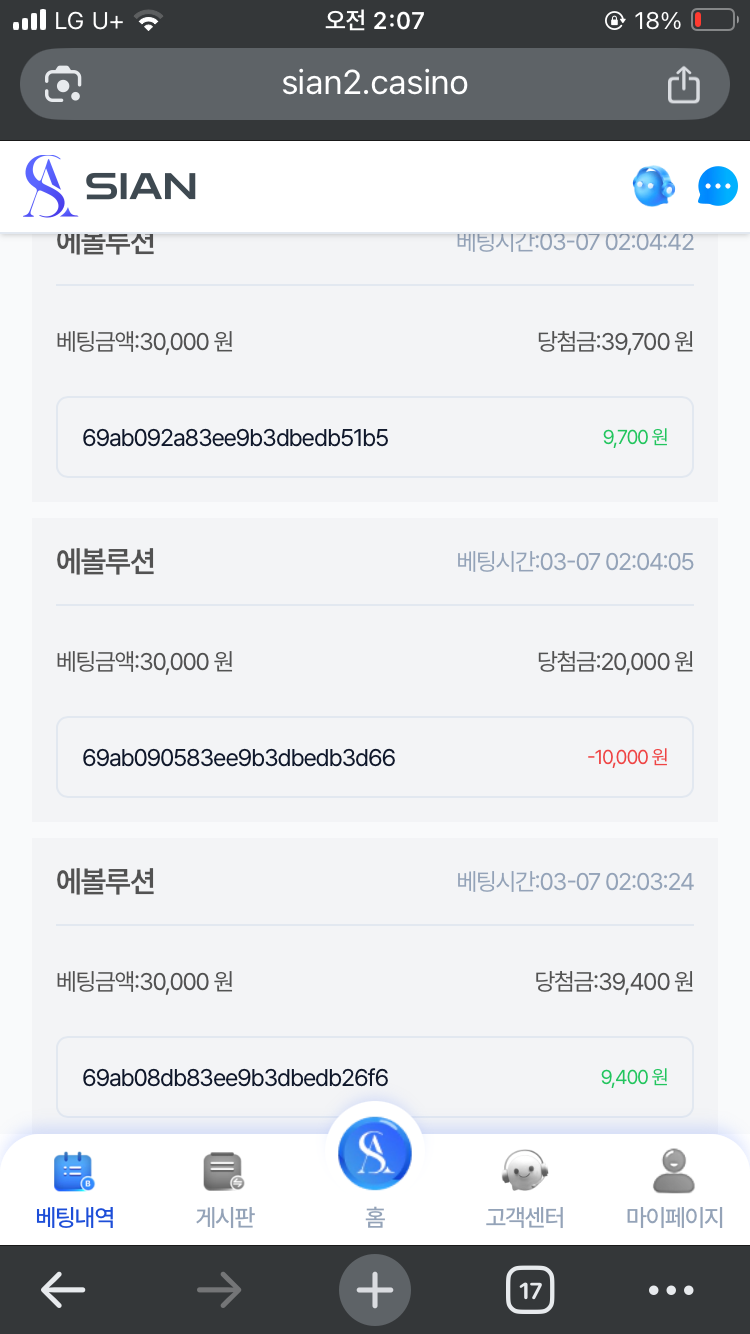Open the tab switcher showing 17 tabs
Screen dimensions: 750x1334
(530, 1290)
